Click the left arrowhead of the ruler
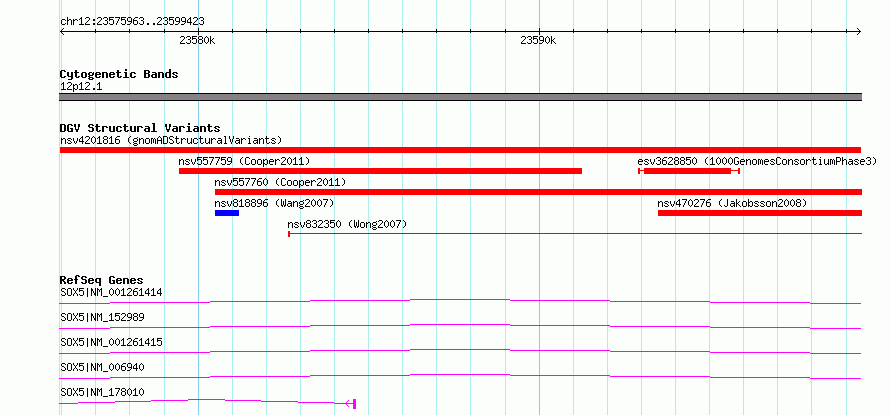Image resolution: width=890 pixels, height=415 pixels. coord(63,32)
